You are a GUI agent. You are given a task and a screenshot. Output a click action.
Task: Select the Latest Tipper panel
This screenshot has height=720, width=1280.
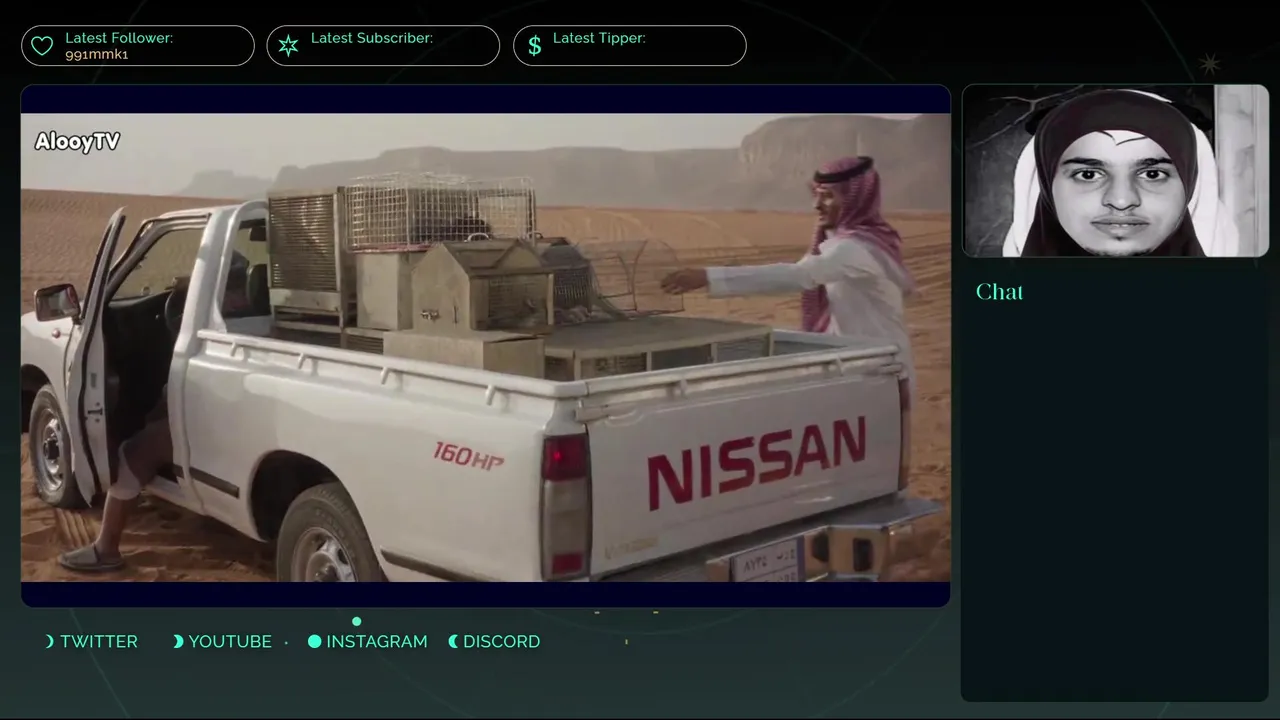[x=629, y=46]
